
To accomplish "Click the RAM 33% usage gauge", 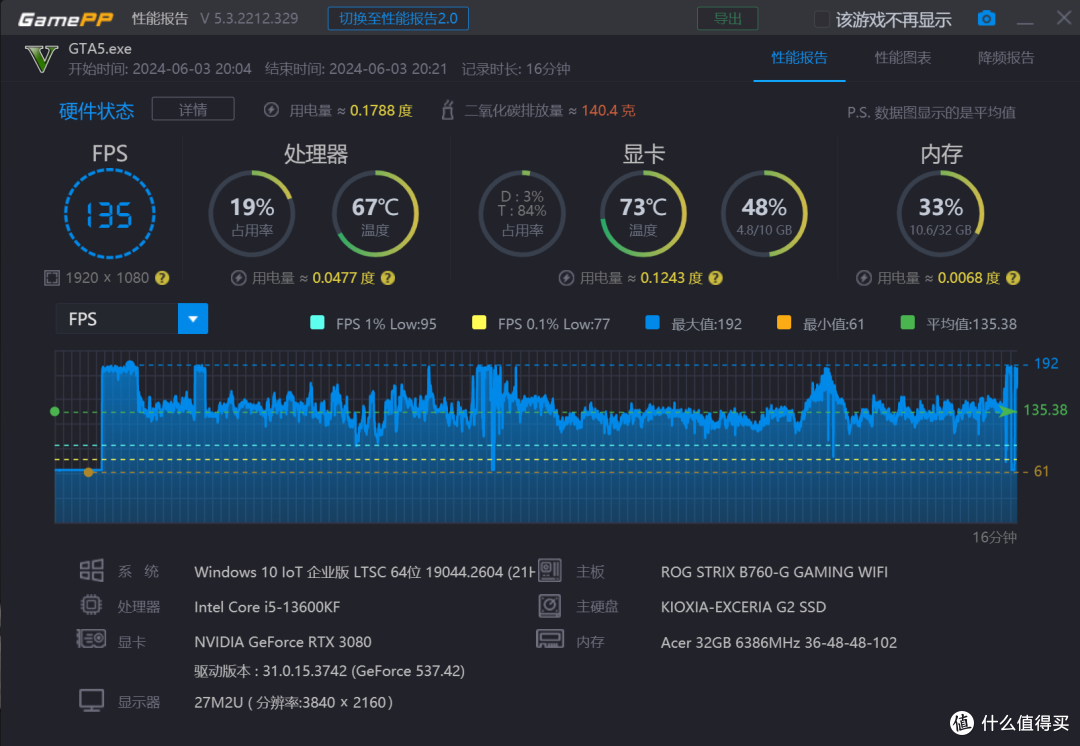I will coord(941,214).
